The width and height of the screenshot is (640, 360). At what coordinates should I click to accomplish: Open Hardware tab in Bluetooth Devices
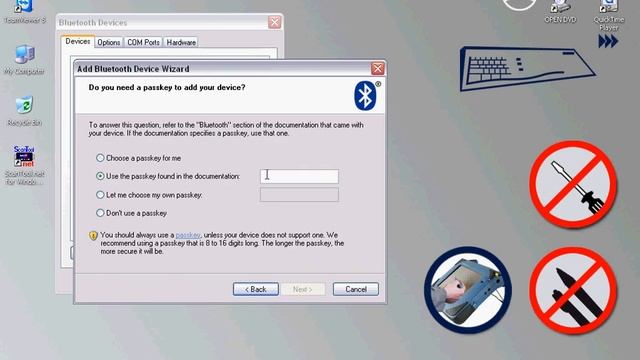(x=181, y=42)
